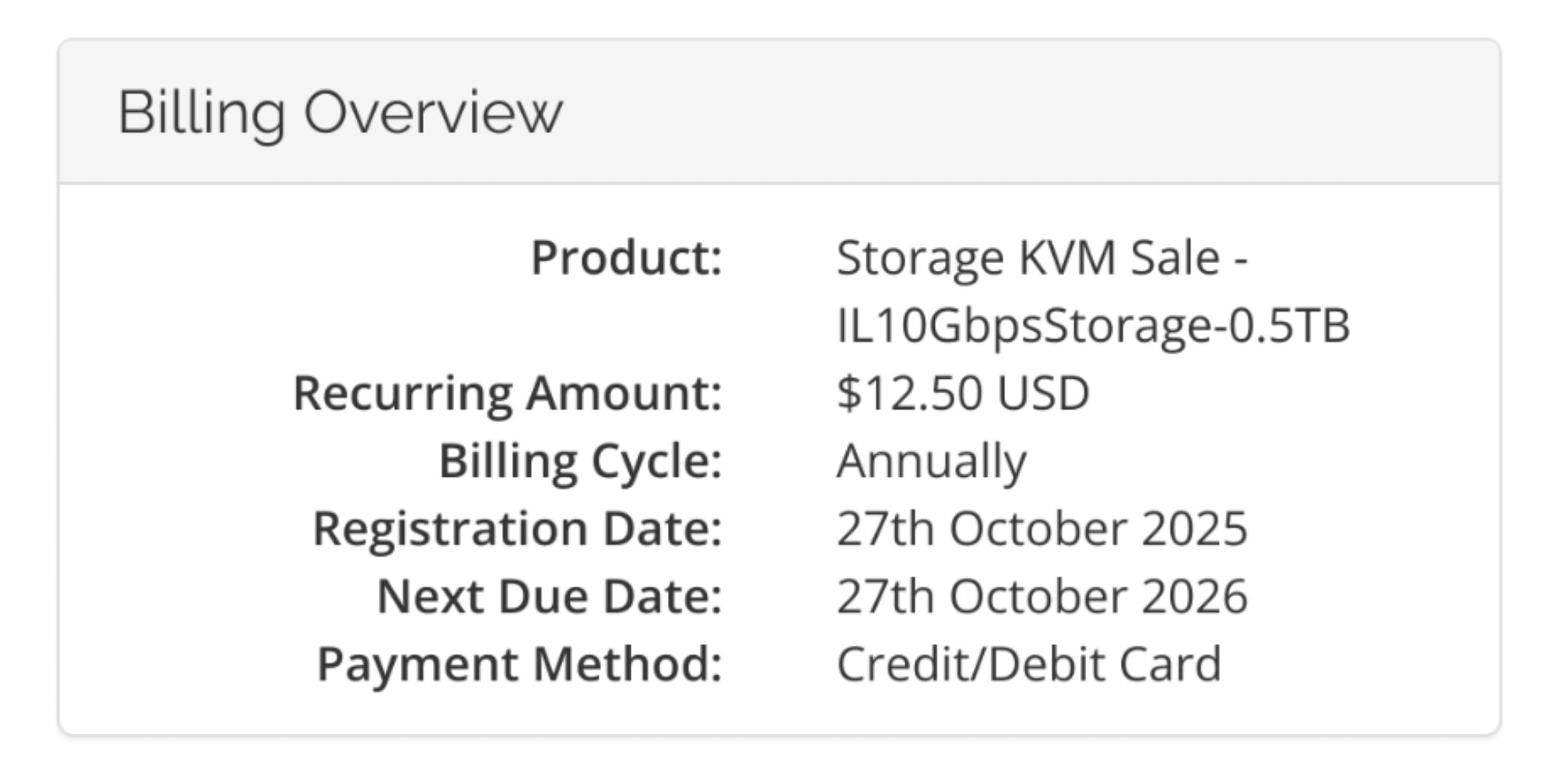Screen dimensions: 1558x784
Task: Select the Annually billing cycle value
Action: (931, 461)
